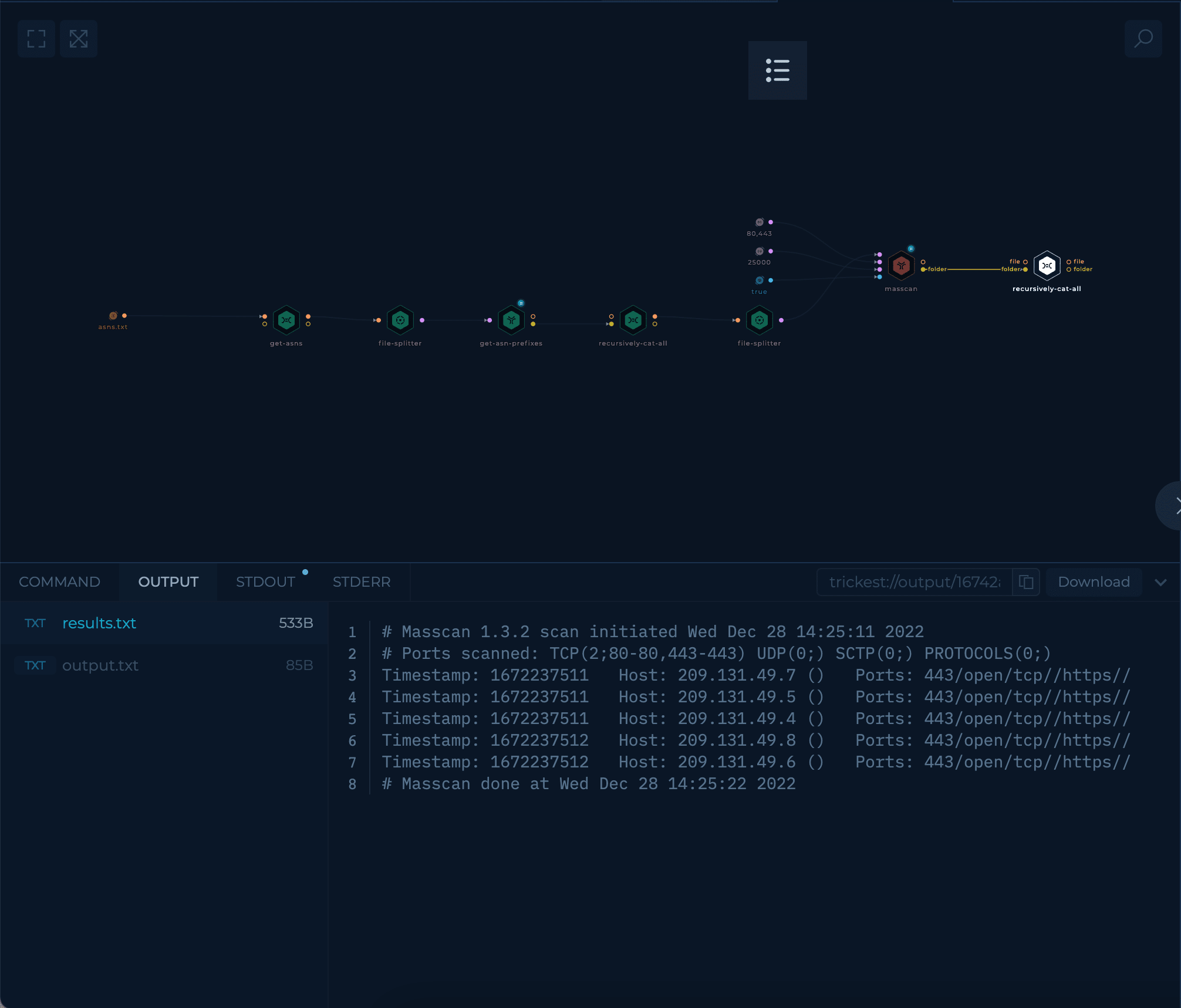The image size is (1181, 1008).
Task: Click the trickest output path field
Action: [915, 582]
